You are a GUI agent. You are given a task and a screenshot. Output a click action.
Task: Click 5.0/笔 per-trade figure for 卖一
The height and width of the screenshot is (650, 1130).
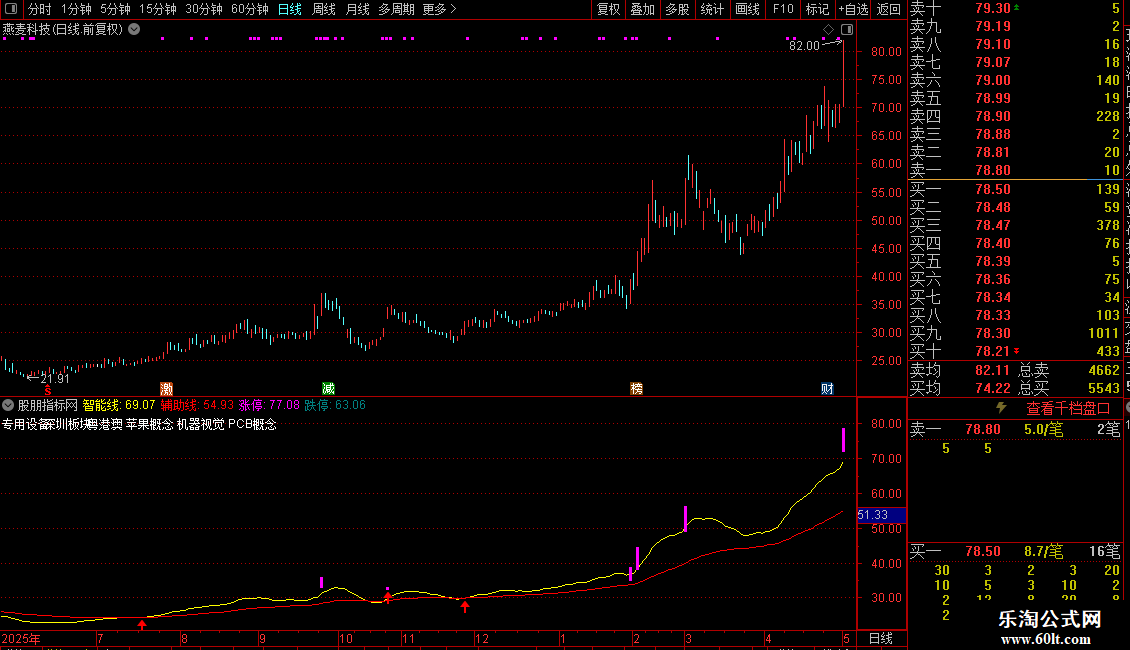pos(1044,429)
